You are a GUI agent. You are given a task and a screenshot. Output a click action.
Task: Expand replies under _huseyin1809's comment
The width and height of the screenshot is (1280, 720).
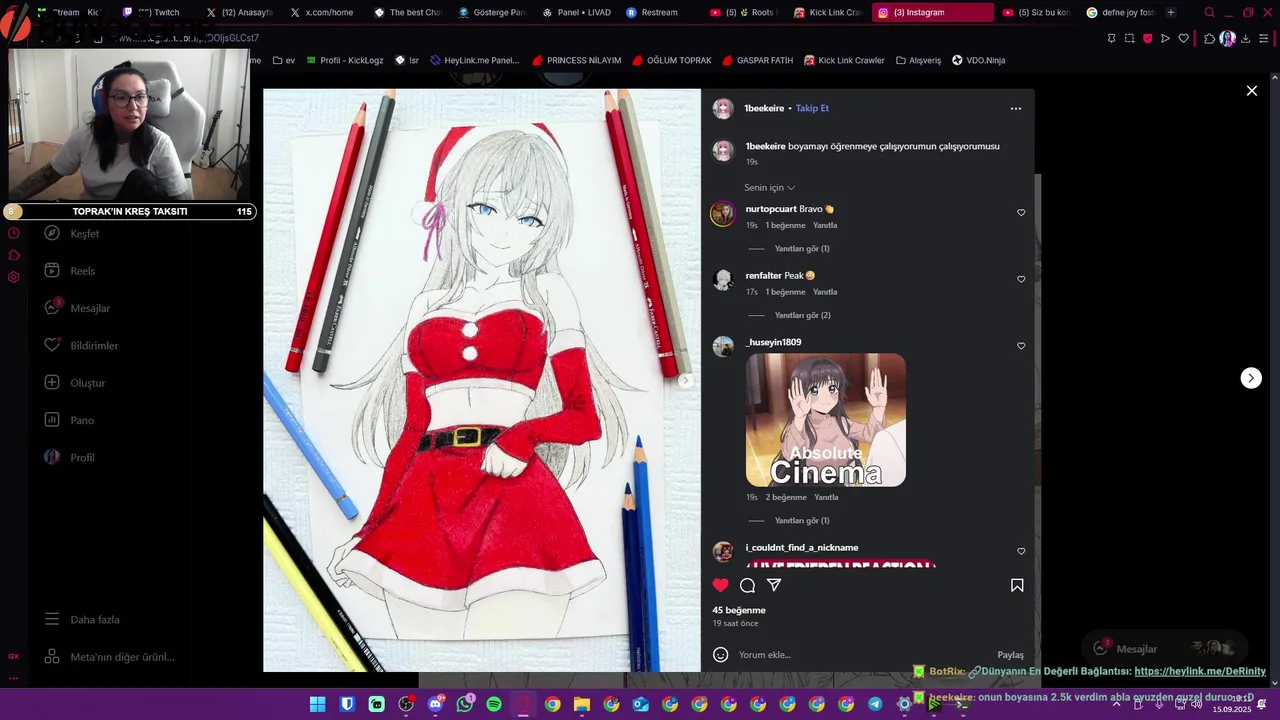coord(802,521)
